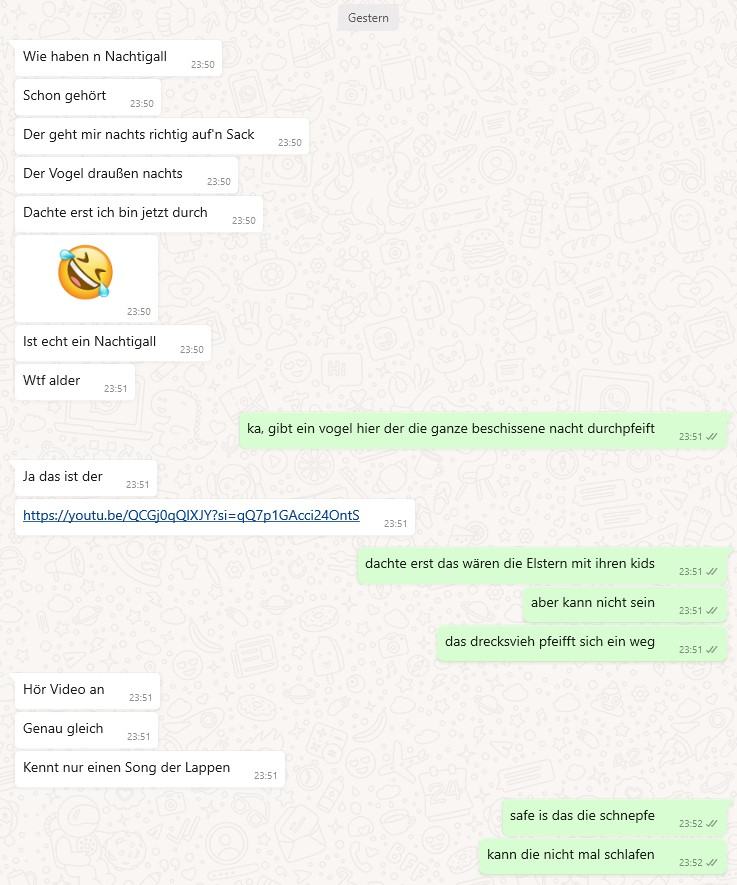Viewport: 737px width, 885px height.
Task: Click the Gestern date label
Action: pyautogui.click(x=368, y=17)
